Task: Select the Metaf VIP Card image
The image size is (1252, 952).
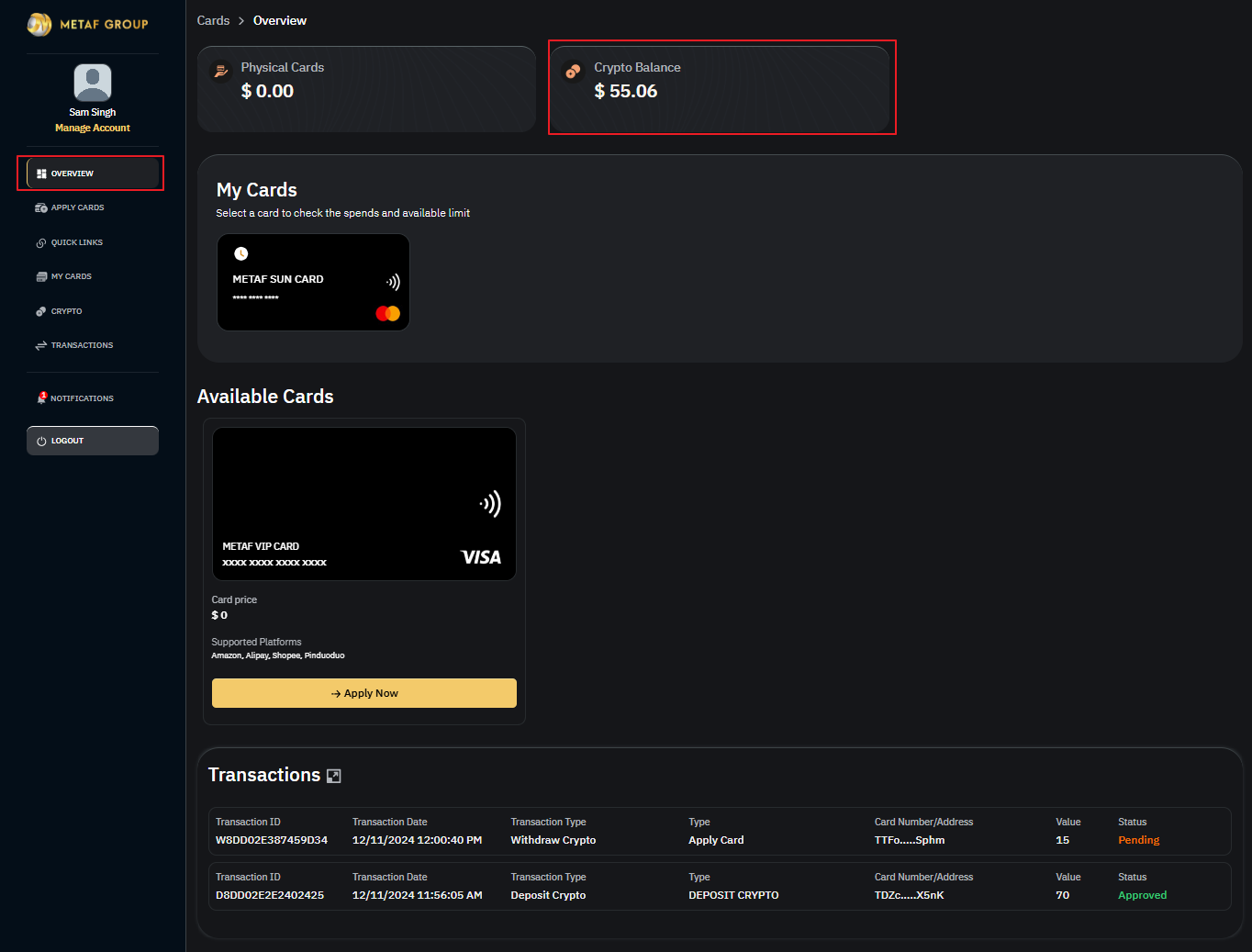Action: (364, 504)
